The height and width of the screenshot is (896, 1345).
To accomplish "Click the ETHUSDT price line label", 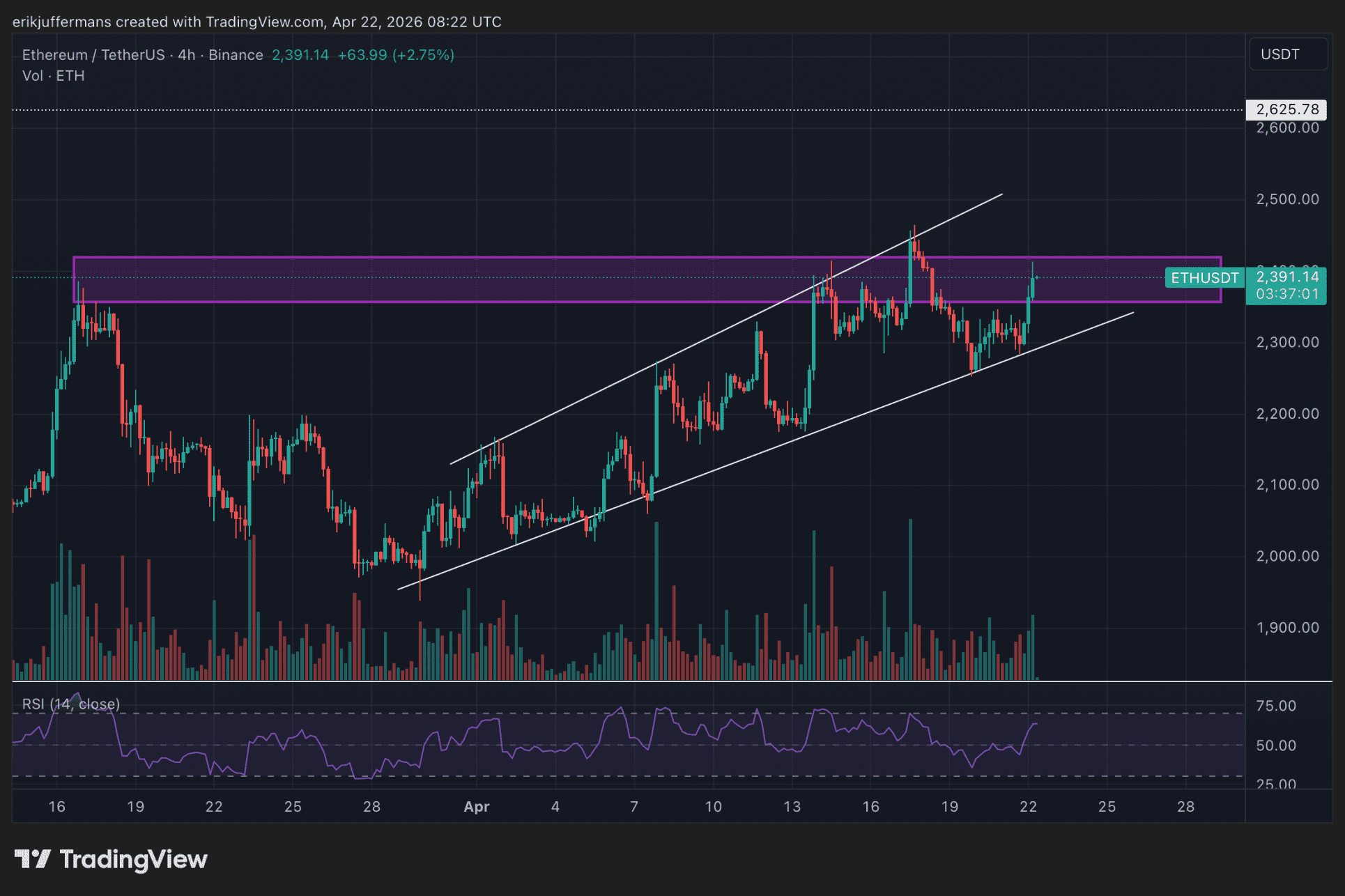I will point(1204,278).
